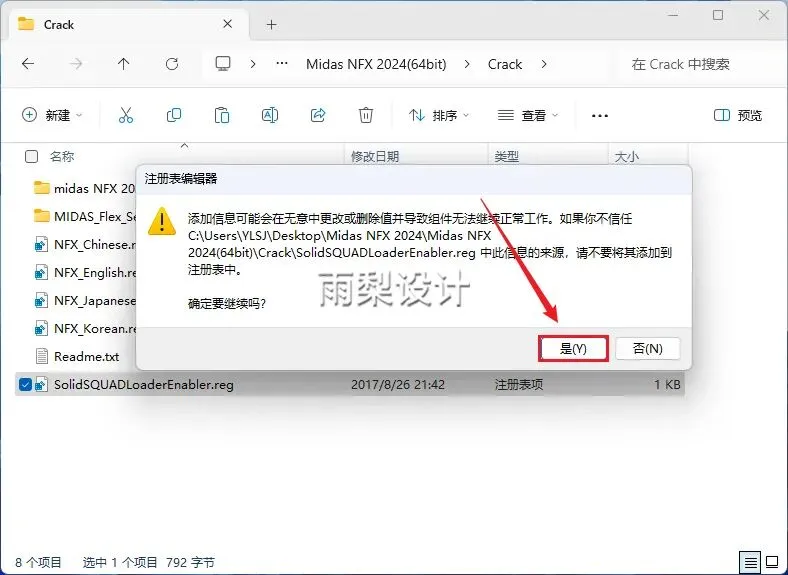788x575 pixels.
Task: Click the Crack breadcrumb segment
Action: click(505, 64)
